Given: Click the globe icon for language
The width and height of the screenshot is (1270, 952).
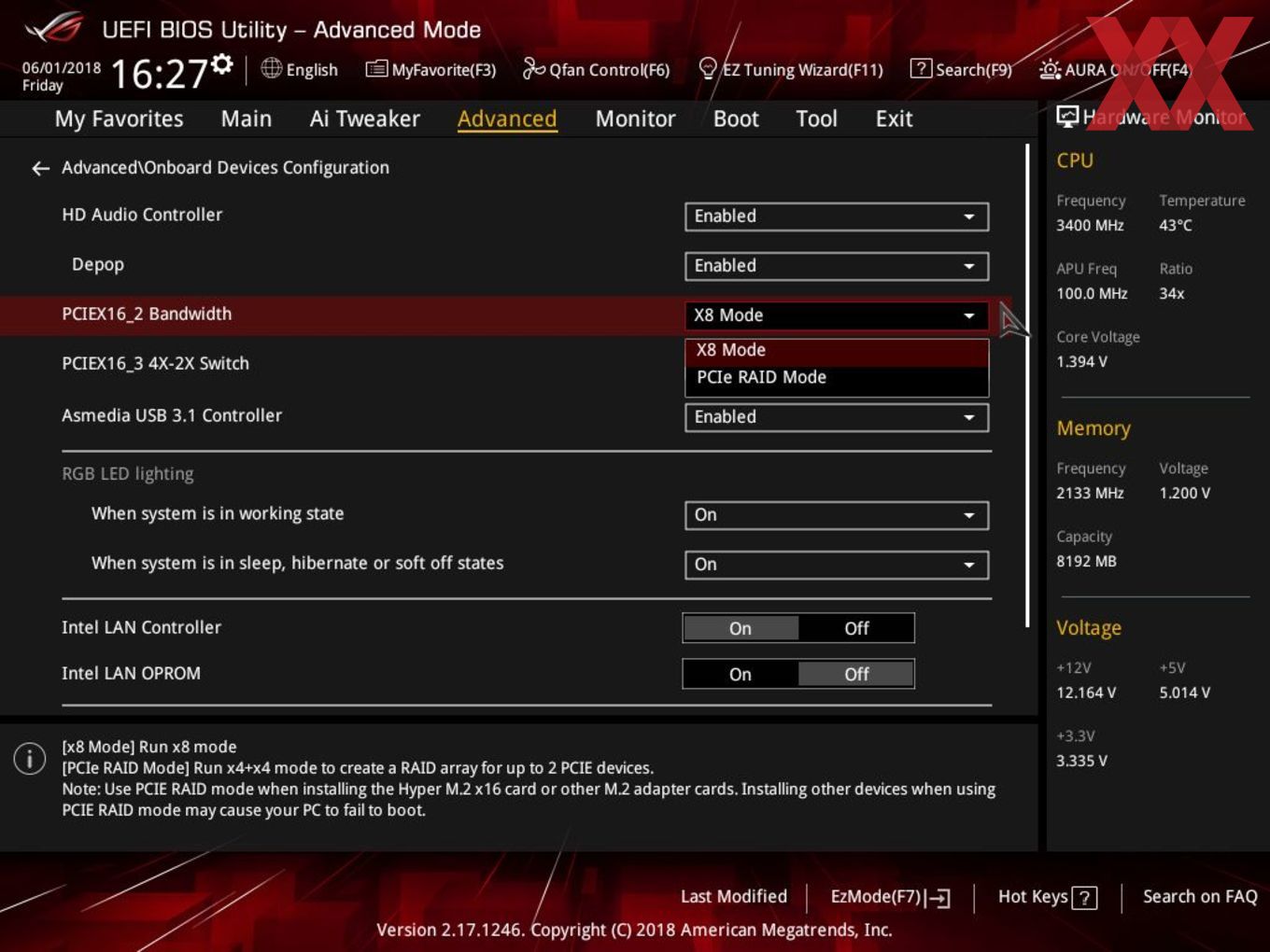Looking at the screenshot, I should 272,68.
